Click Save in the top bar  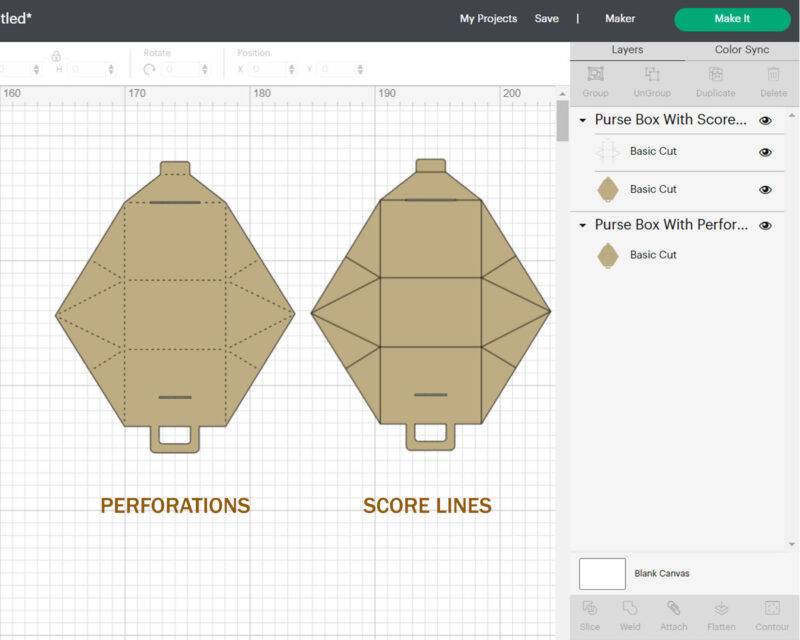click(547, 18)
